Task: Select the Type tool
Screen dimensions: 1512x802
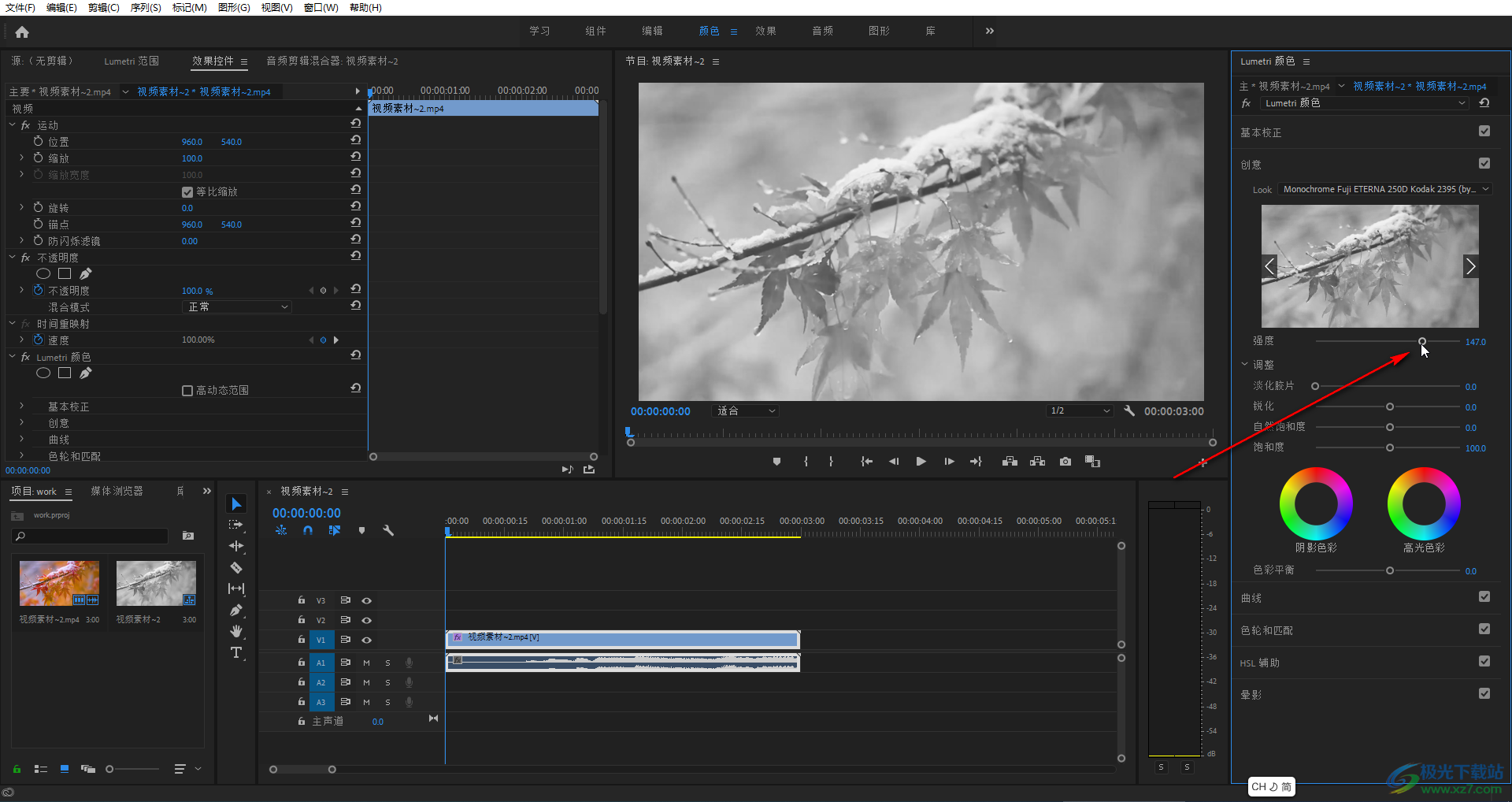Action: click(236, 652)
